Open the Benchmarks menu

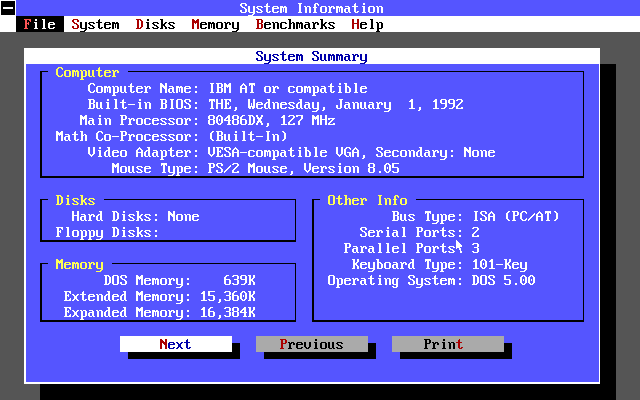[x=296, y=24]
